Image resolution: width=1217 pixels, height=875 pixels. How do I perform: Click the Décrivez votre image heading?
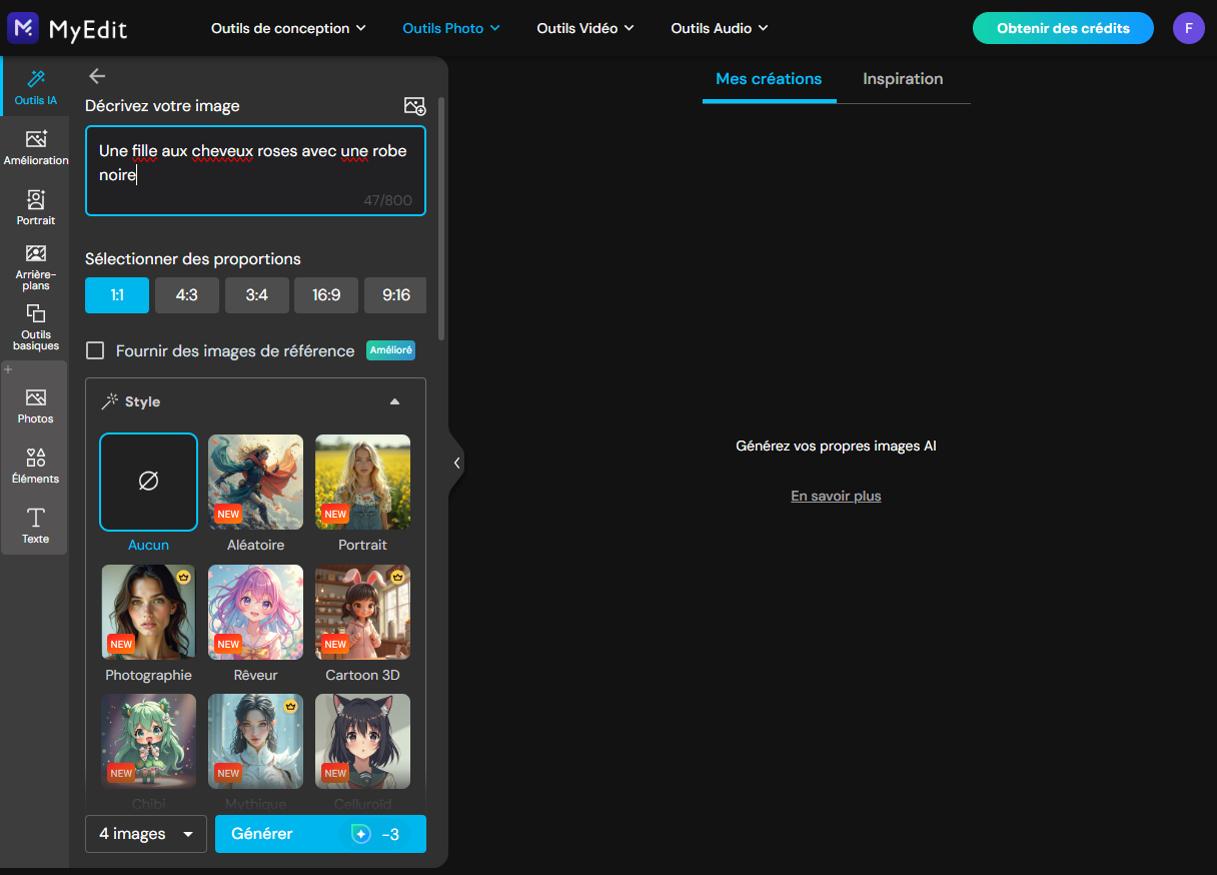pos(162,106)
